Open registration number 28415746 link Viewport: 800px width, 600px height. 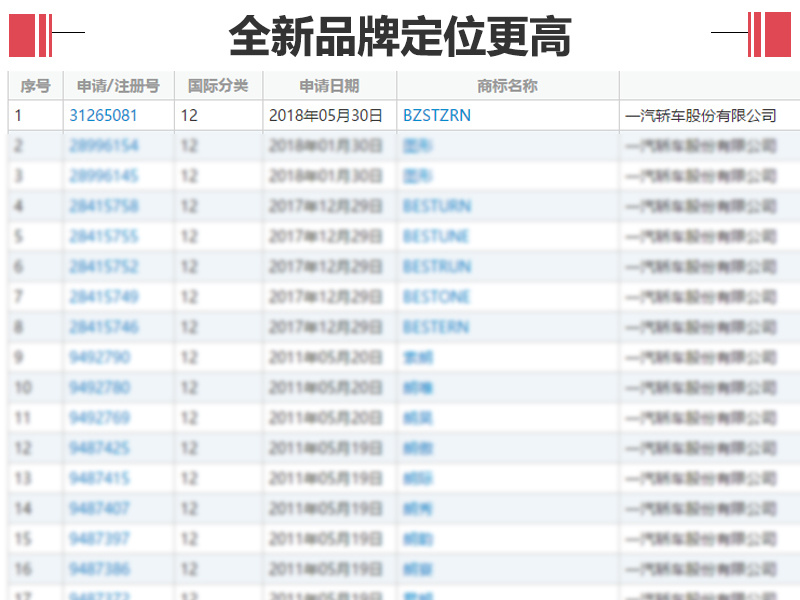pos(104,327)
